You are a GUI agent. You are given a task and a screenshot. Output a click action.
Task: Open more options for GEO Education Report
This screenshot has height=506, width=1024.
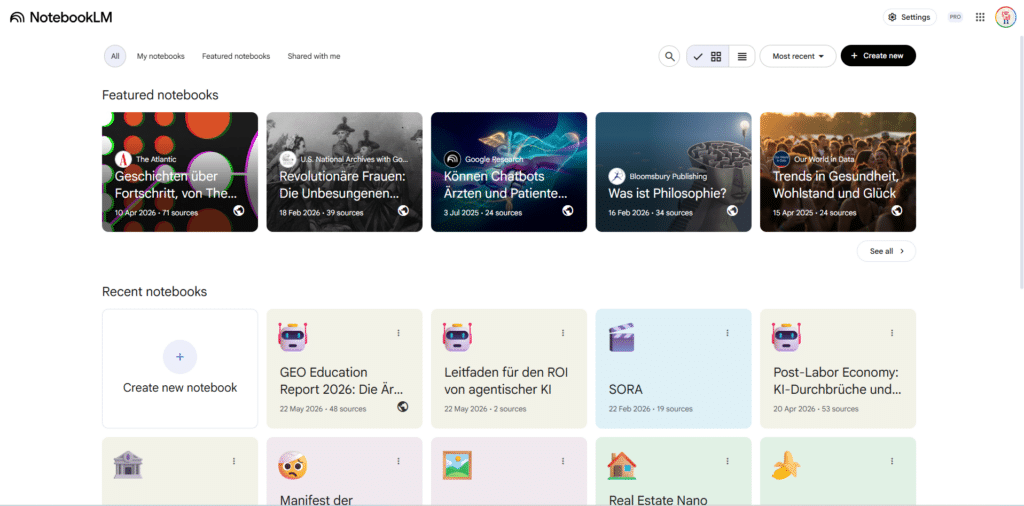tap(398, 333)
